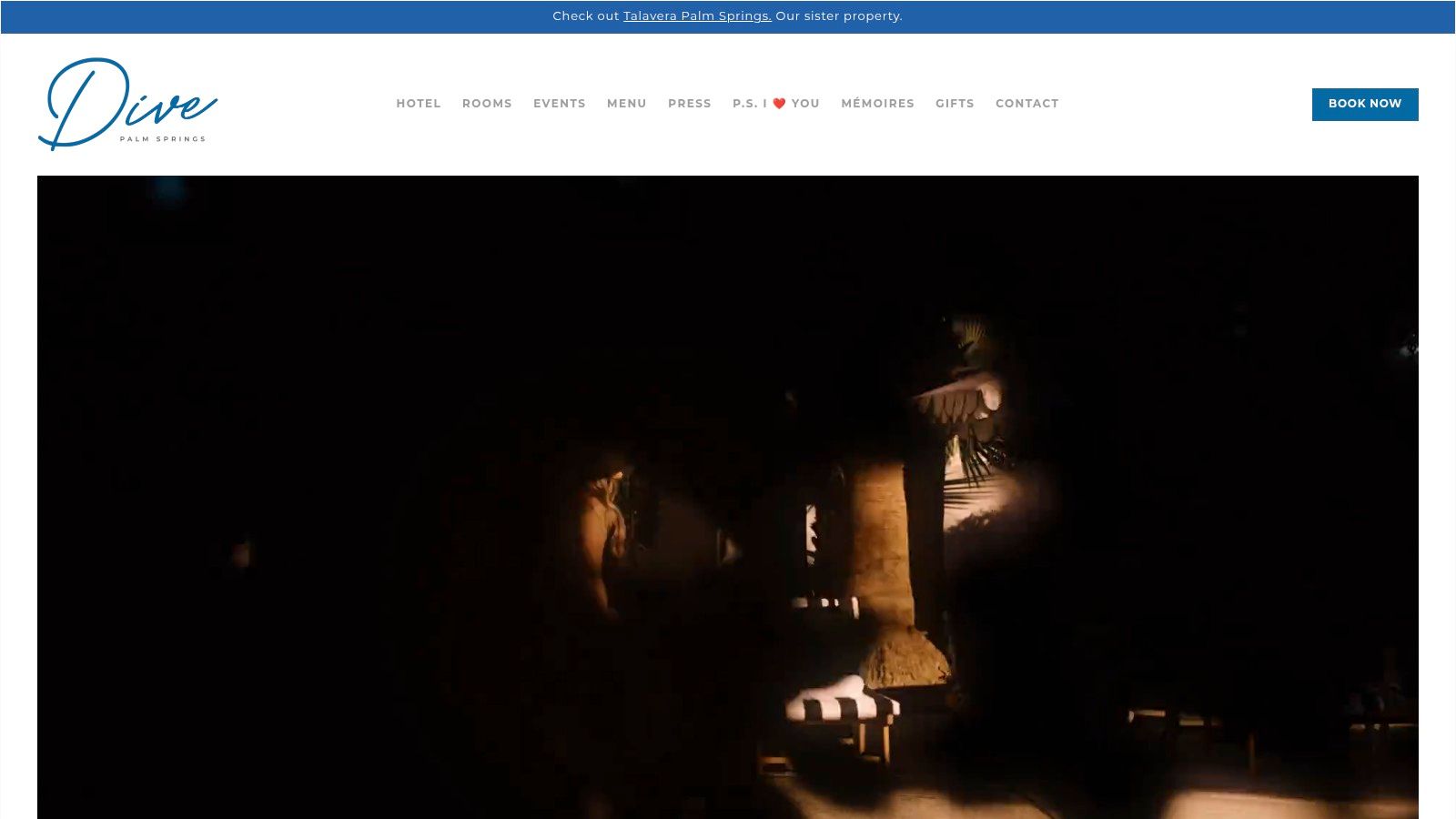Viewport: 1456px width, 819px height.
Task: Navigate to the Press page
Action: (x=690, y=104)
